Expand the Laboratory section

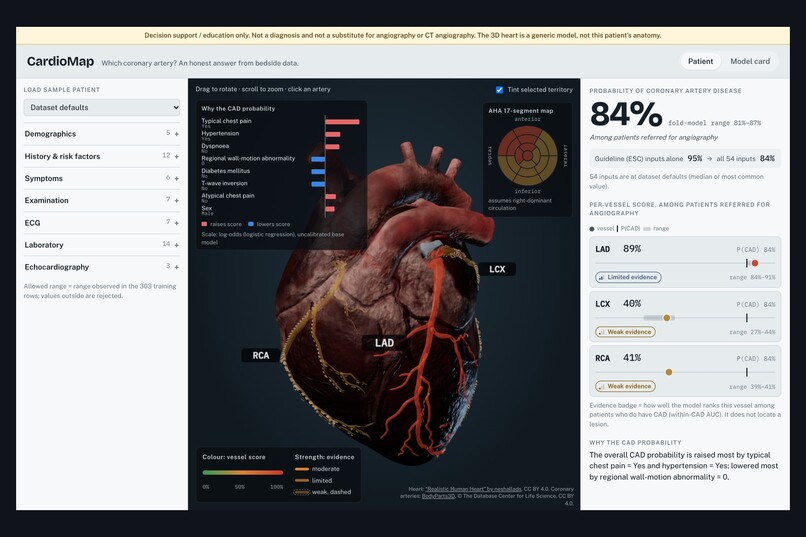tap(102, 245)
